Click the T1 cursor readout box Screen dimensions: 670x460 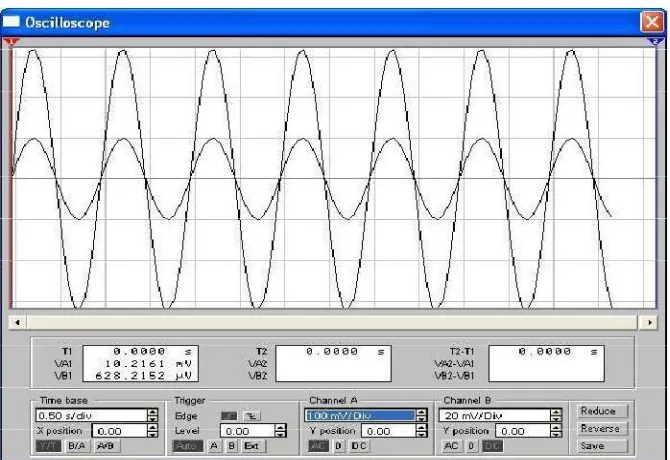[x=141, y=363]
